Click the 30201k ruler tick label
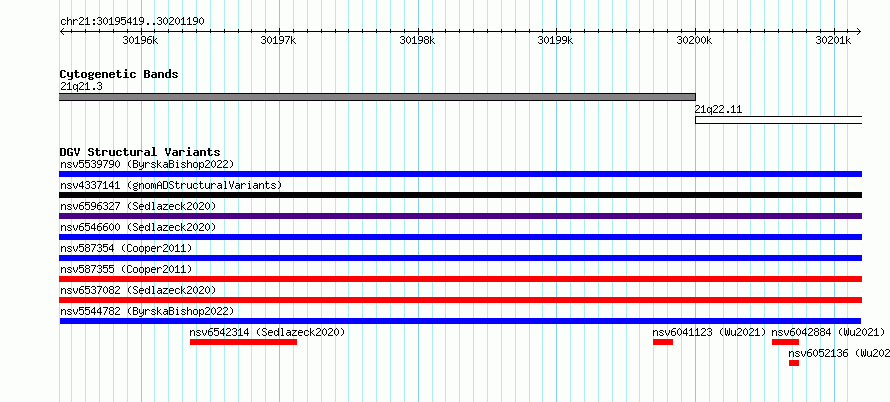Screen dimensions: 890x402 tap(833, 40)
